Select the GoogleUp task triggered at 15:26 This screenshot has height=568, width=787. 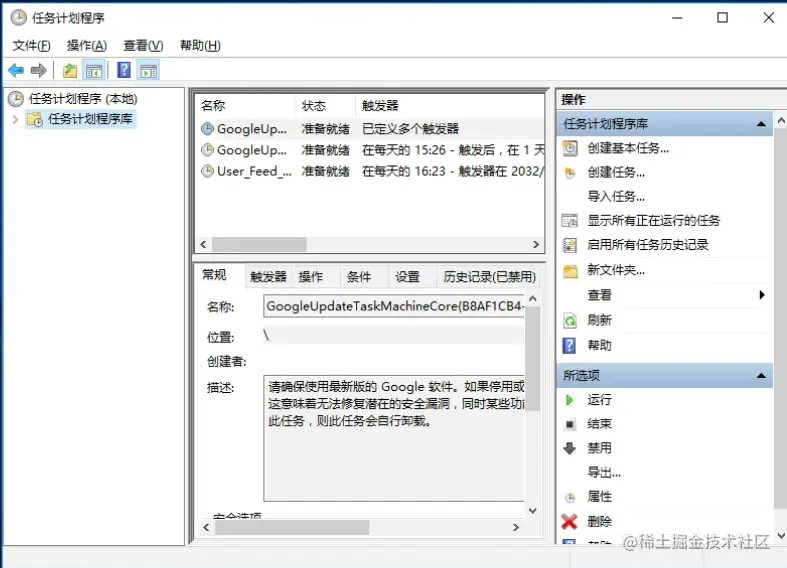370,150
